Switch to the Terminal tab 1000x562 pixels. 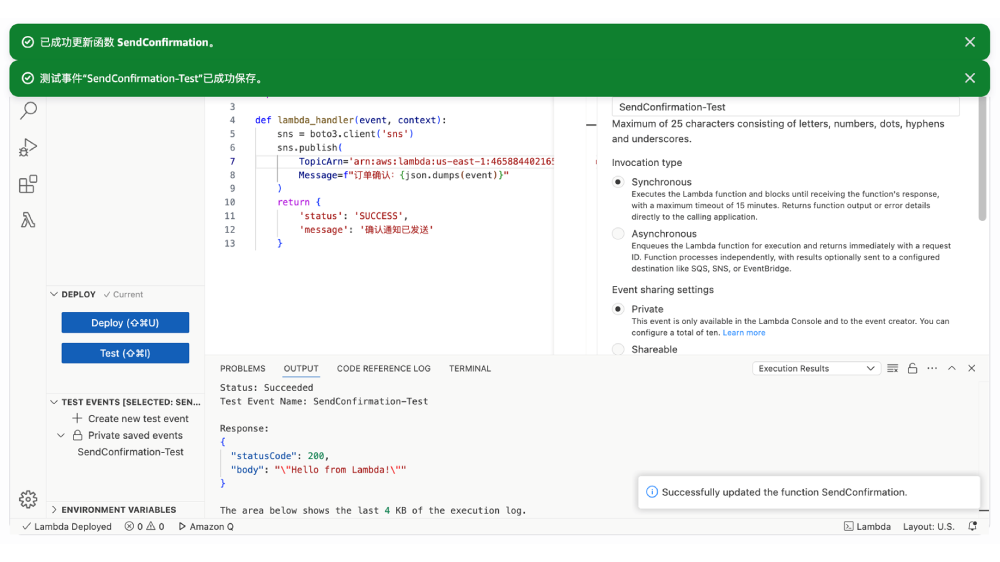[469, 369]
